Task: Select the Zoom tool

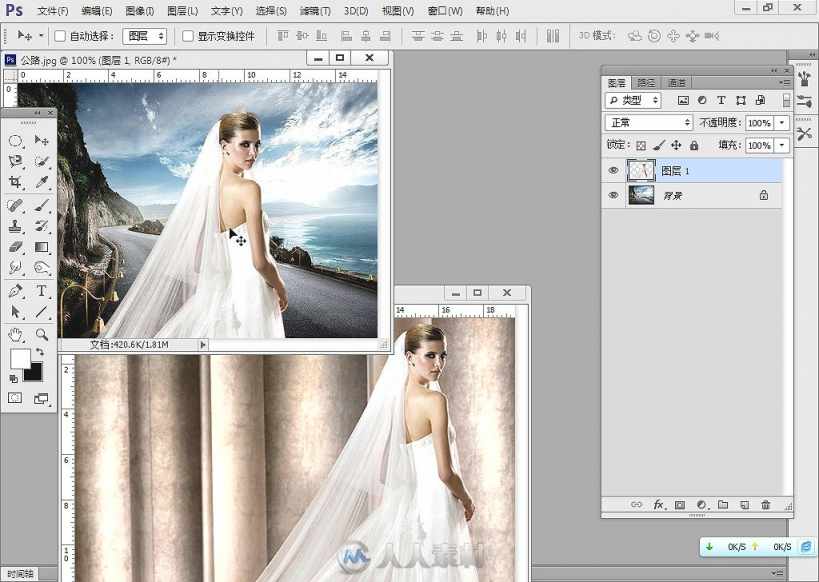Action: click(x=41, y=334)
